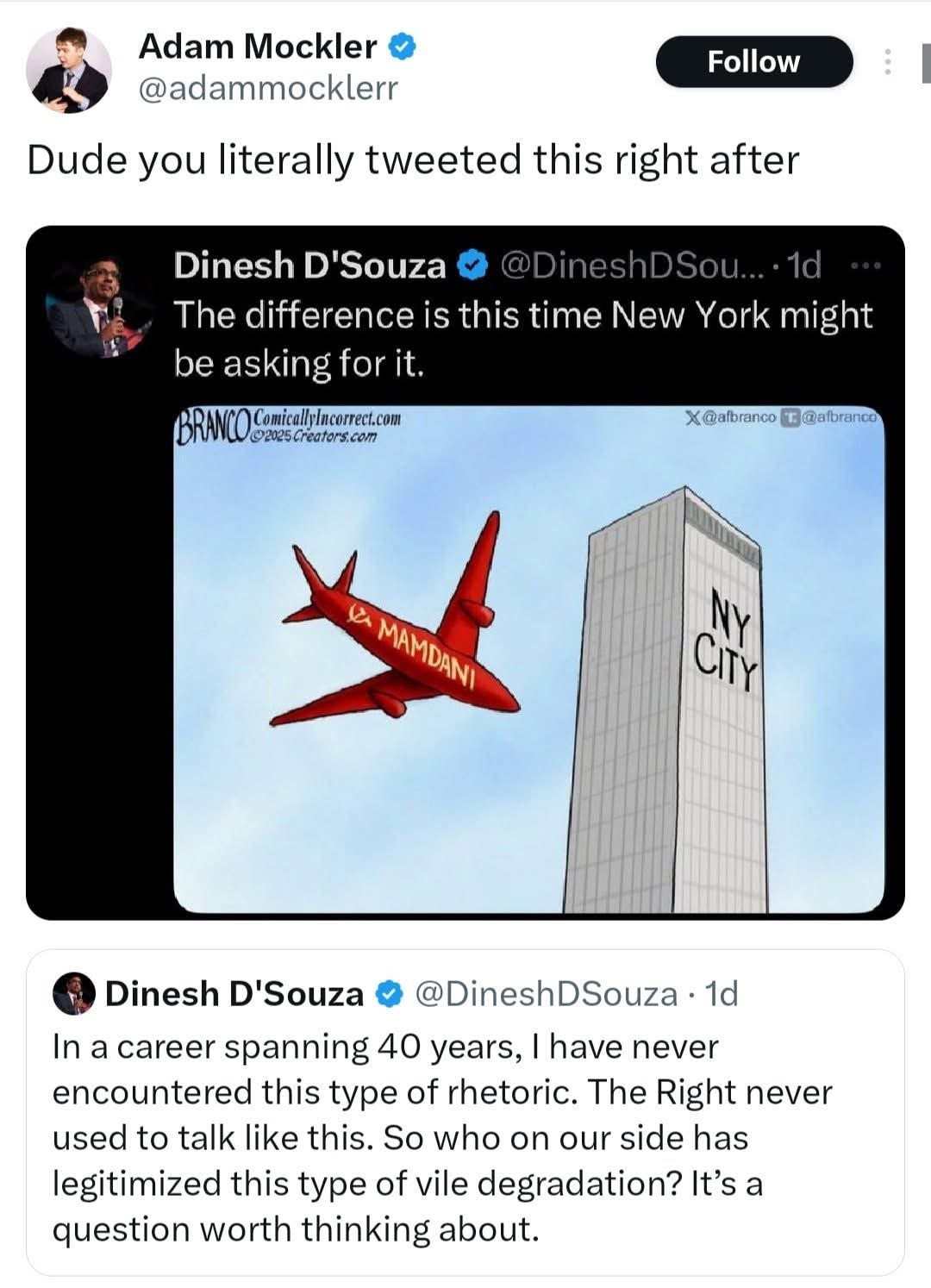Click the Branco ComicallyIncorrect.com logo
The width and height of the screenshot is (931, 1288).
click(x=288, y=425)
